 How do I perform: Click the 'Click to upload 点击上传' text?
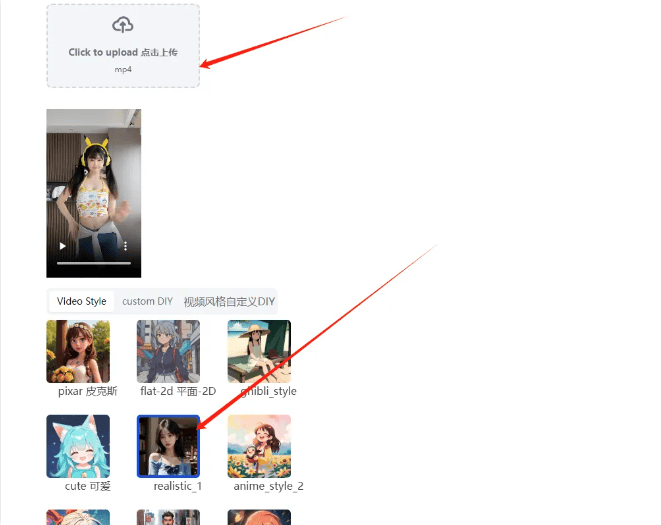click(123, 52)
